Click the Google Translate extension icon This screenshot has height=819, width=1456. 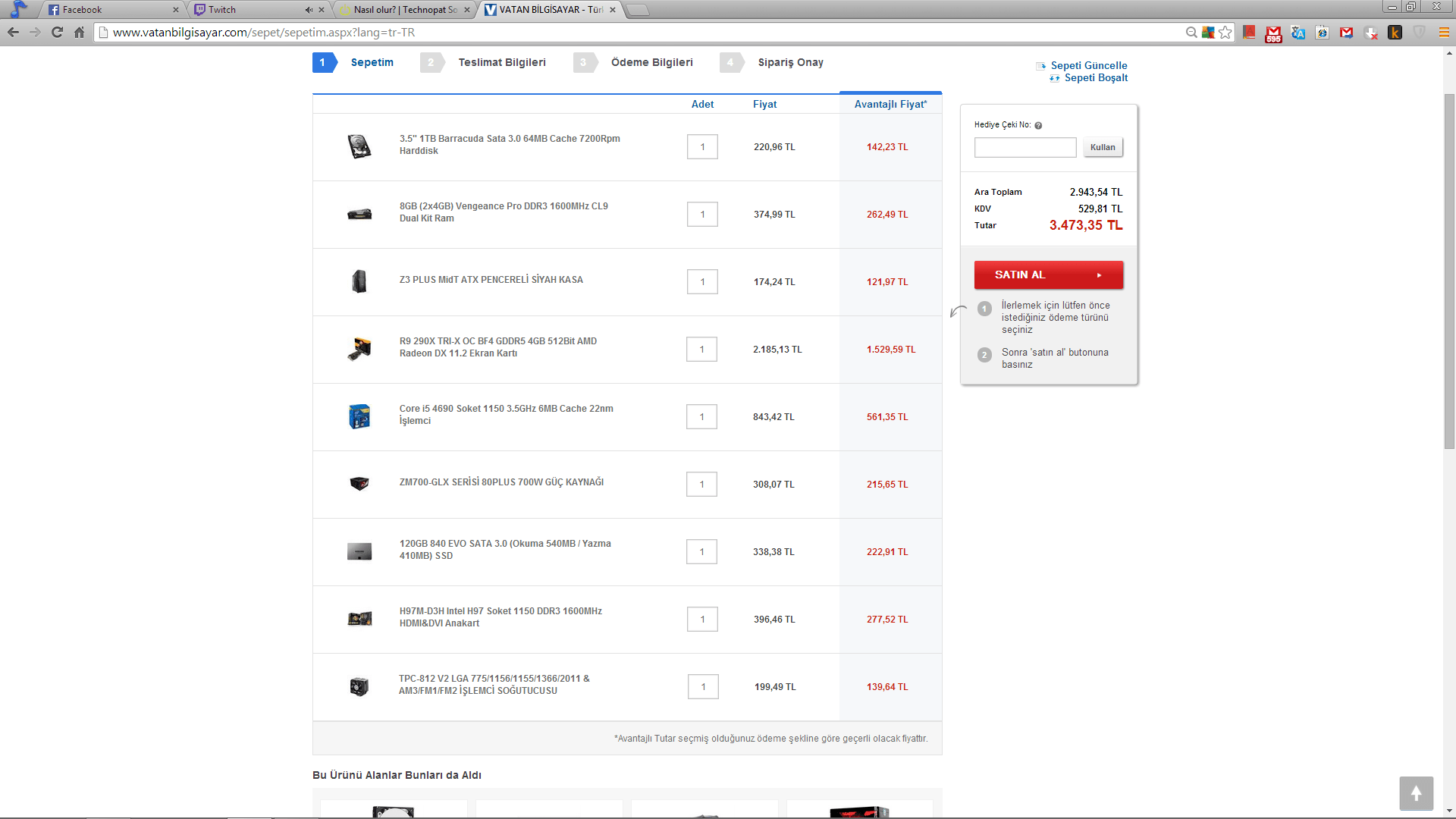coord(1298,33)
